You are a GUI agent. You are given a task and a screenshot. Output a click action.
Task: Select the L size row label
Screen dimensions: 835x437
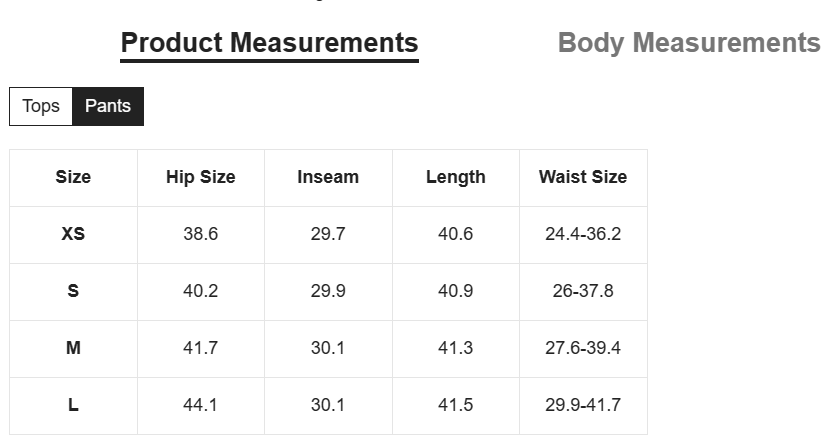[73, 405]
